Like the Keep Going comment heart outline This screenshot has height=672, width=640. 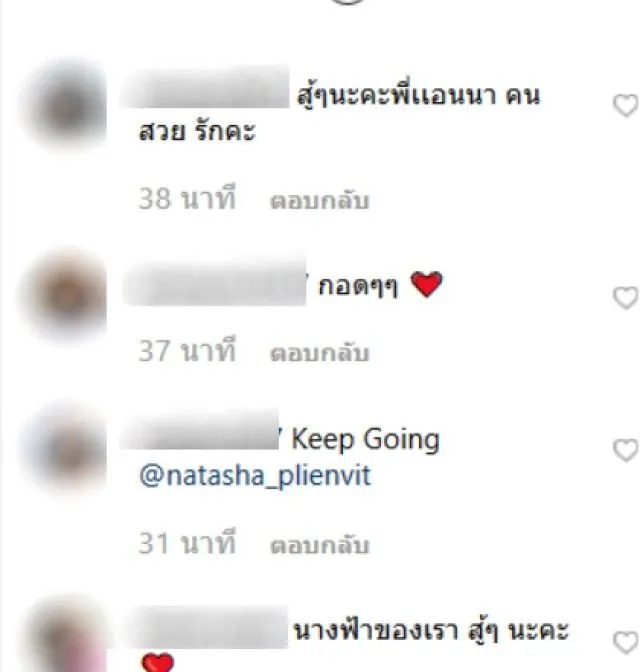pyautogui.click(x=626, y=450)
